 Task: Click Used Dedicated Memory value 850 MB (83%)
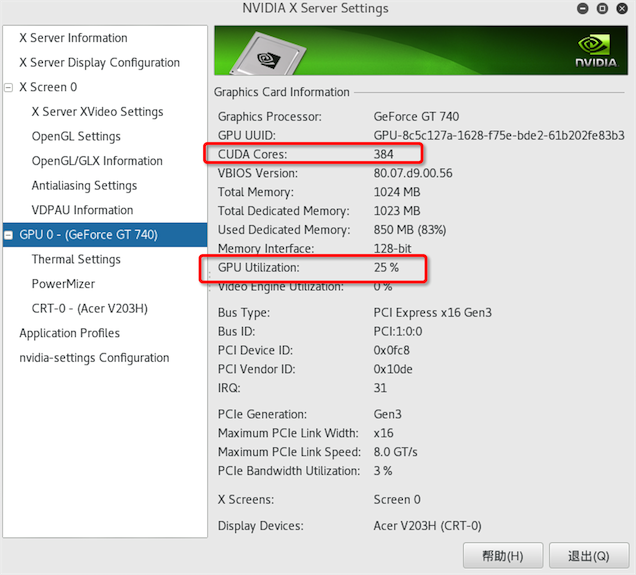point(410,230)
